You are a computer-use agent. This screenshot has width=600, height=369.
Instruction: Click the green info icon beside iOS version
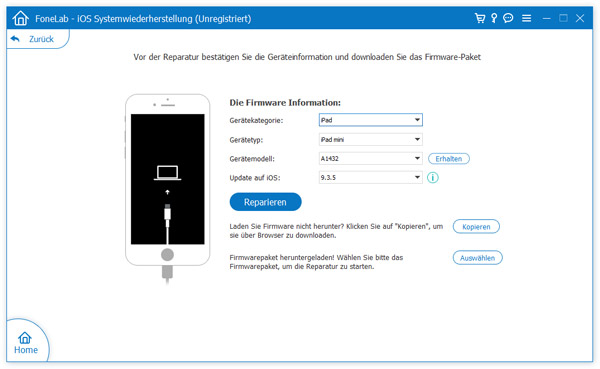433,178
